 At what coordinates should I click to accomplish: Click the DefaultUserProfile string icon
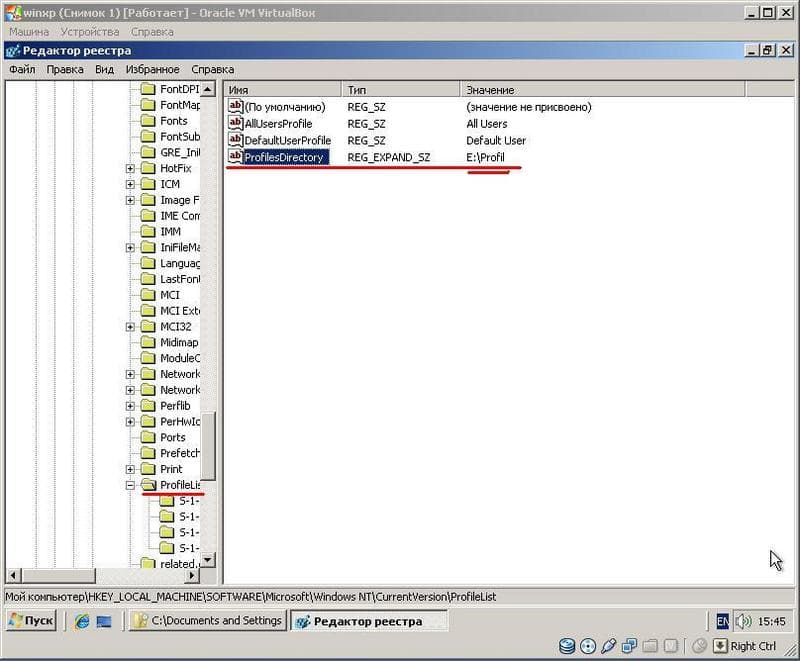coord(235,140)
